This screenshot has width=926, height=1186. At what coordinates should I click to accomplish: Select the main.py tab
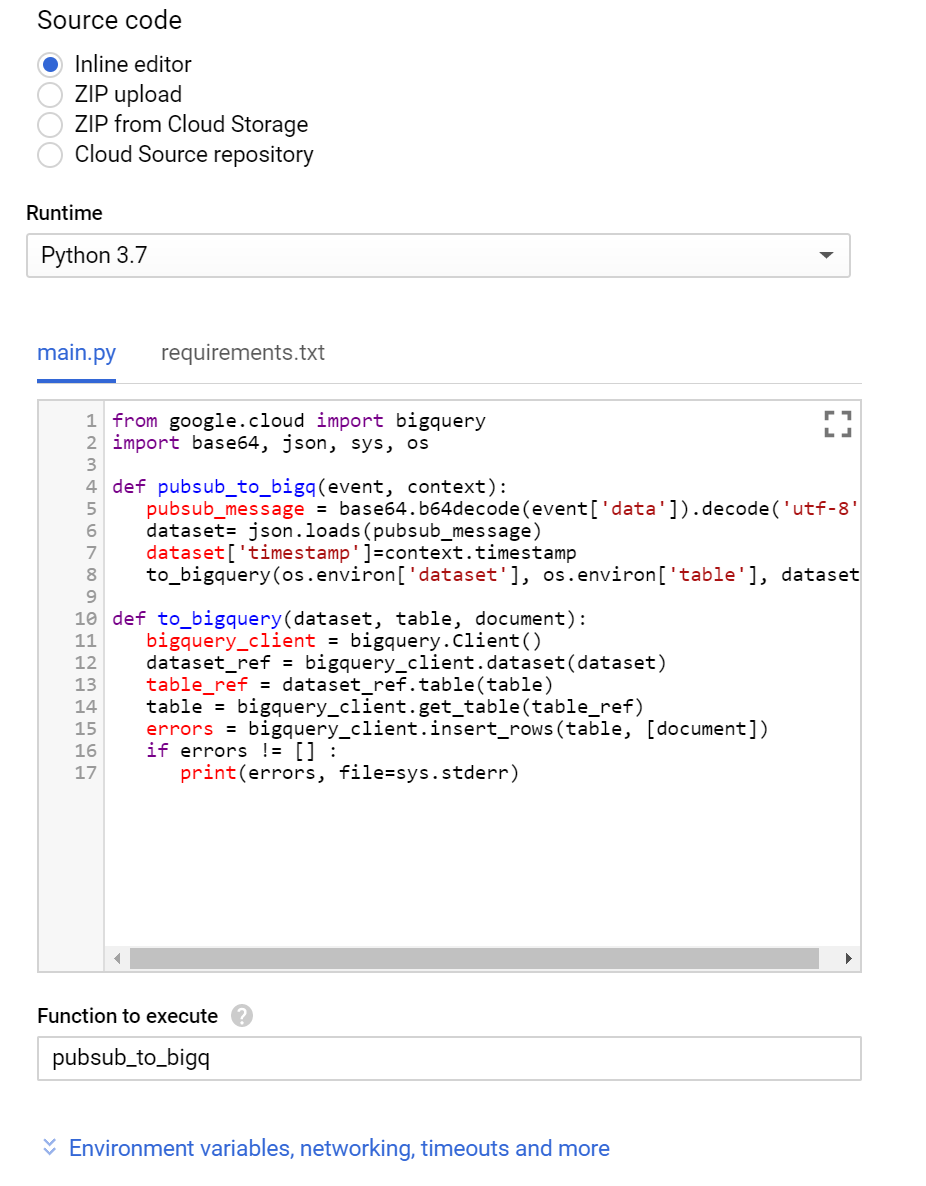tap(76, 352)
